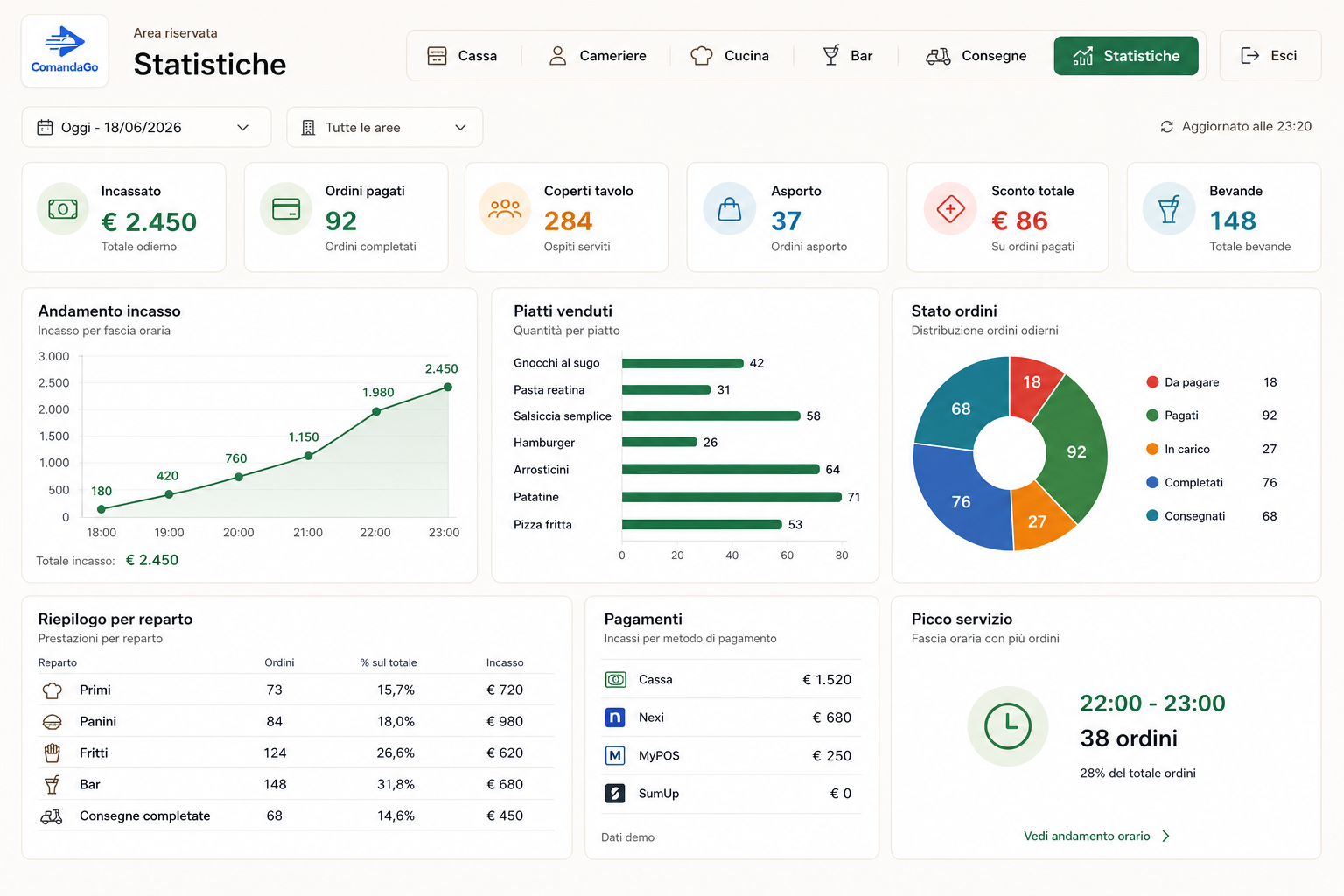Image resolution: width=1344 pixels, height=896 pixels.
Task: Click the burger icon beside Panini
Action: click(x=52, y=722)
